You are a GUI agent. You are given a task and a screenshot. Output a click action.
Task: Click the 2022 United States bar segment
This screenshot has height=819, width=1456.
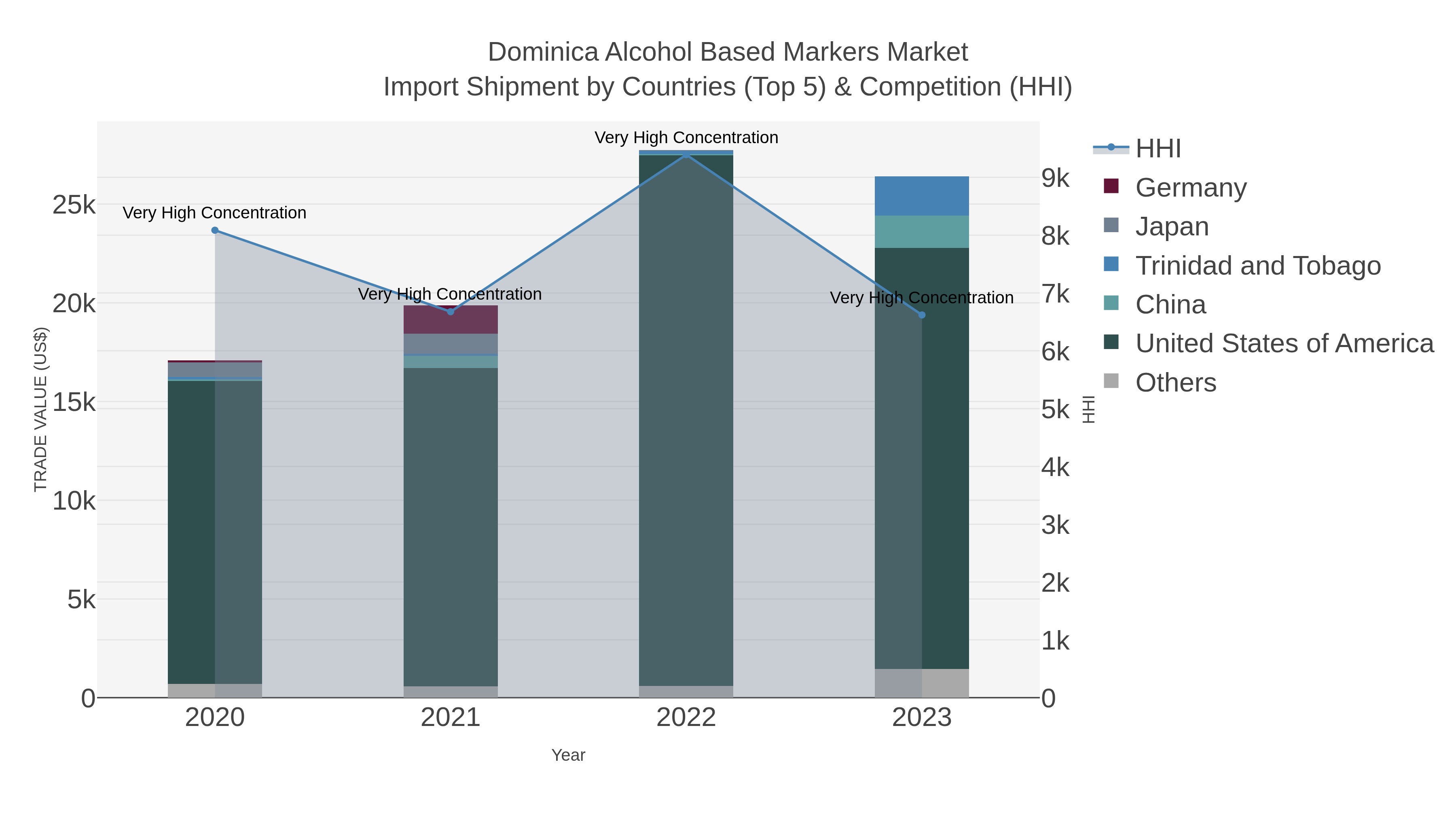click(686, 421)
